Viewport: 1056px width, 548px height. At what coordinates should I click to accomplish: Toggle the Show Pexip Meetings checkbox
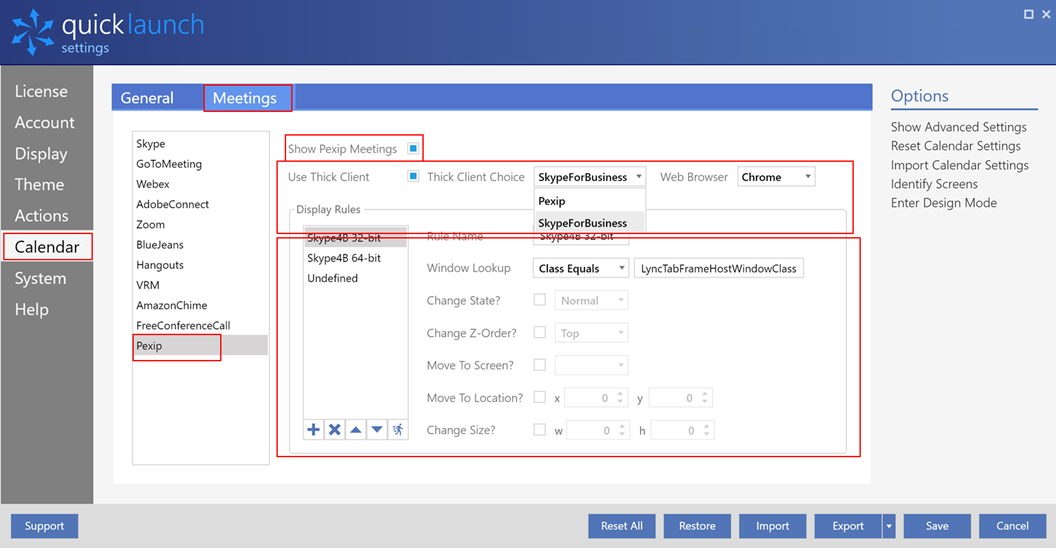pyautogui.click(x=414, y=148)
